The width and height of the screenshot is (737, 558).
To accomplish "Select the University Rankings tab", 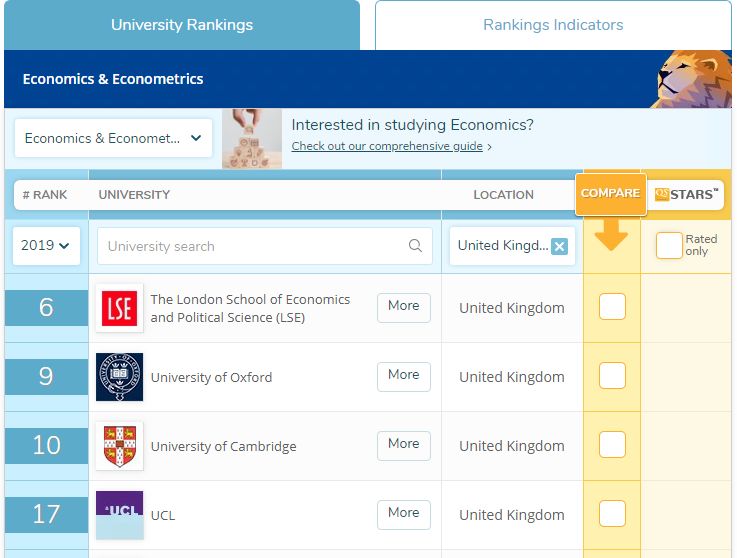I will click(x=182, y=25).
